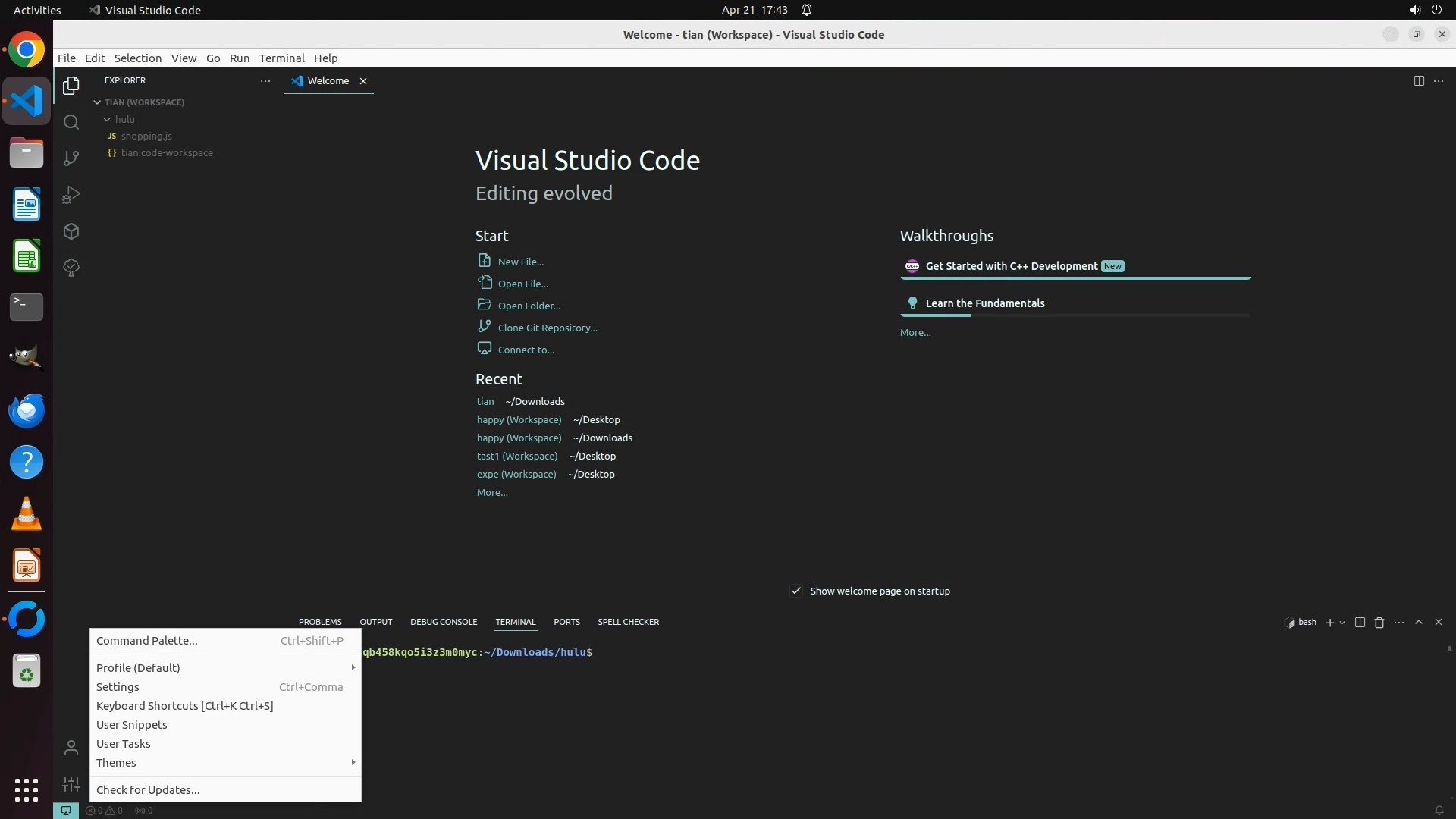Select Keyboard Shortcuts from the menu
1456x819 pixels.
184,706
